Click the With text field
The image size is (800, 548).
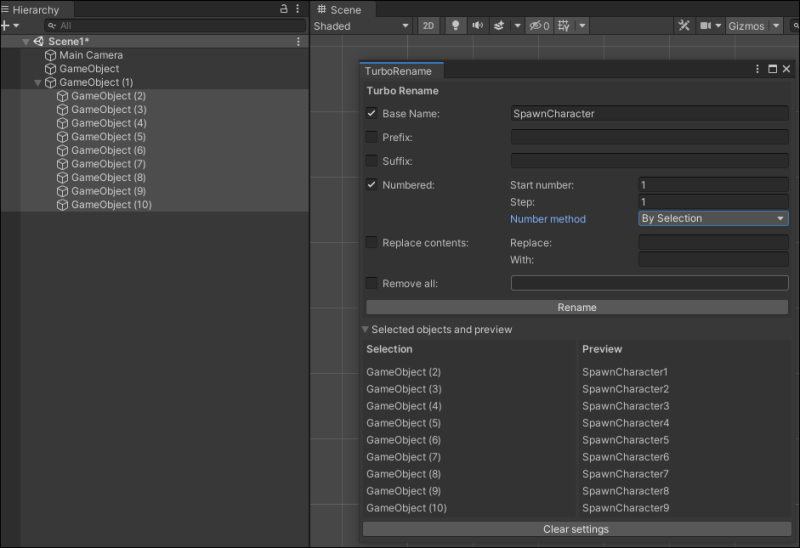tap(713, 259)
